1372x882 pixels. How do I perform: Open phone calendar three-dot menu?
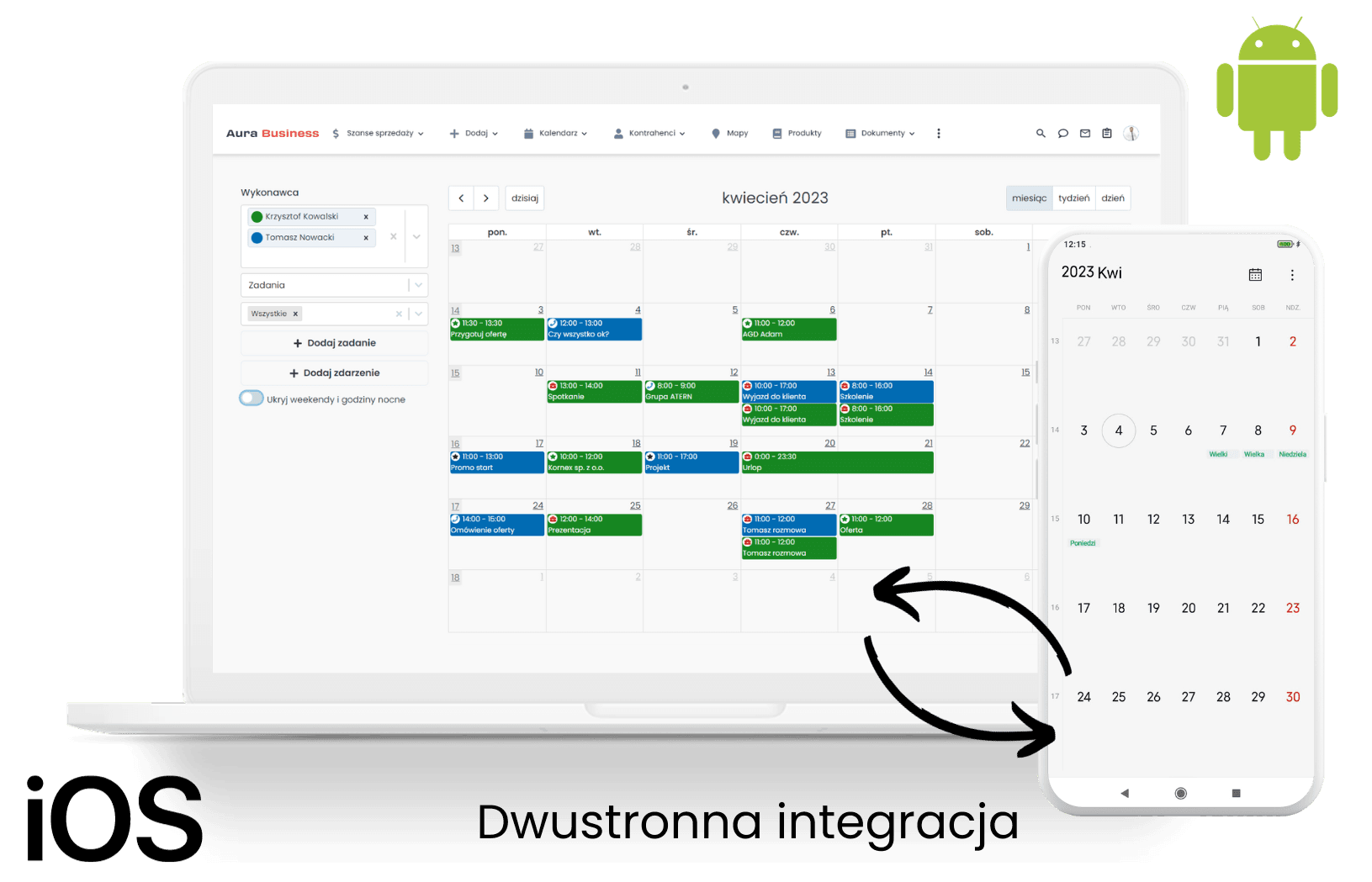(1292, 275)
